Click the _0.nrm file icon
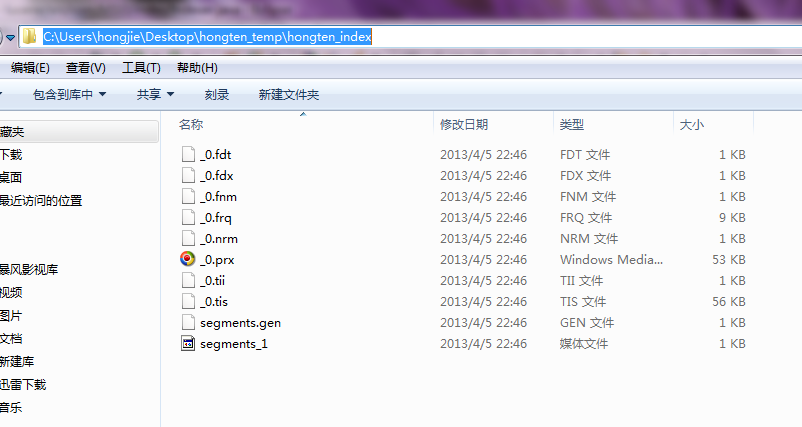Viewport: 802px width, 427px height. [x=188, y=238]
